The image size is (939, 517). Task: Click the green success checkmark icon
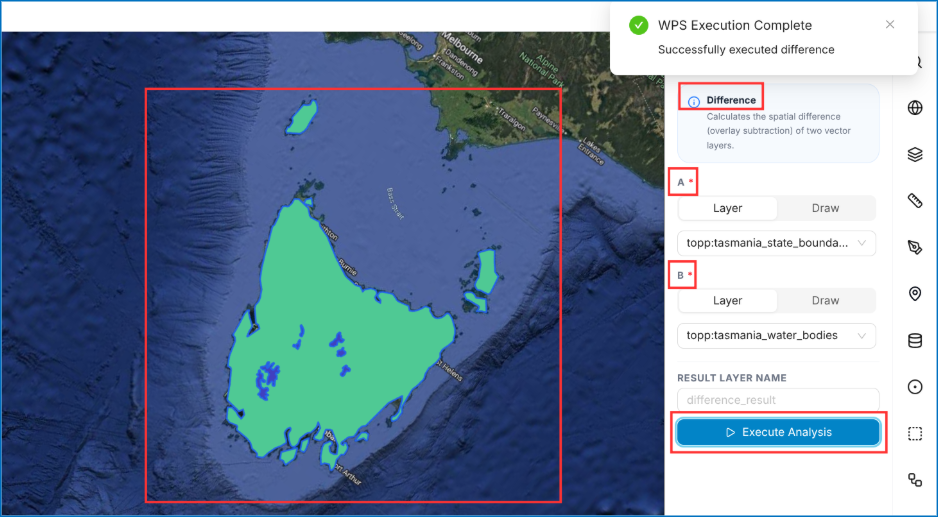click(638, 25)
